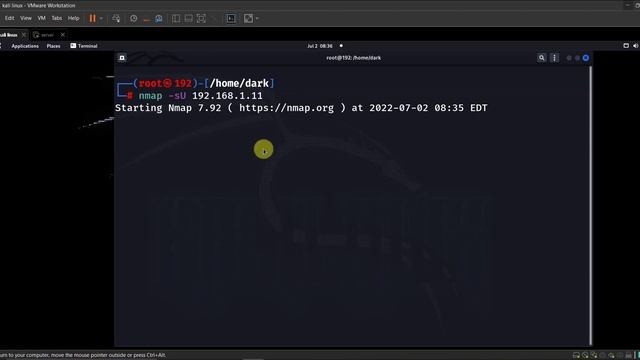Open the power options dropdown beside pause
The image size is (640, 360).
pos(101,18)
